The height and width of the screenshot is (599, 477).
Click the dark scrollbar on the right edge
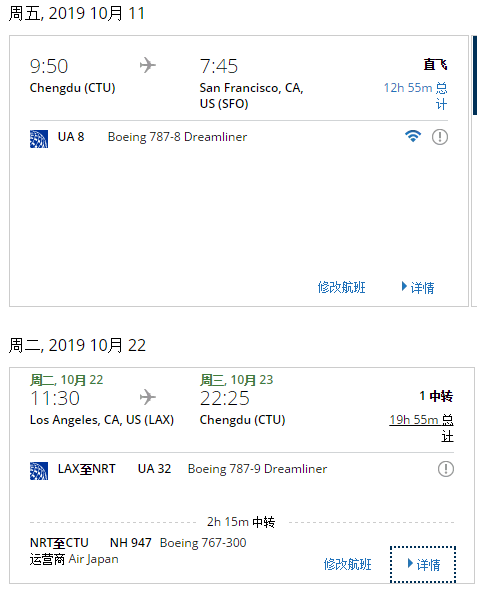475,75
